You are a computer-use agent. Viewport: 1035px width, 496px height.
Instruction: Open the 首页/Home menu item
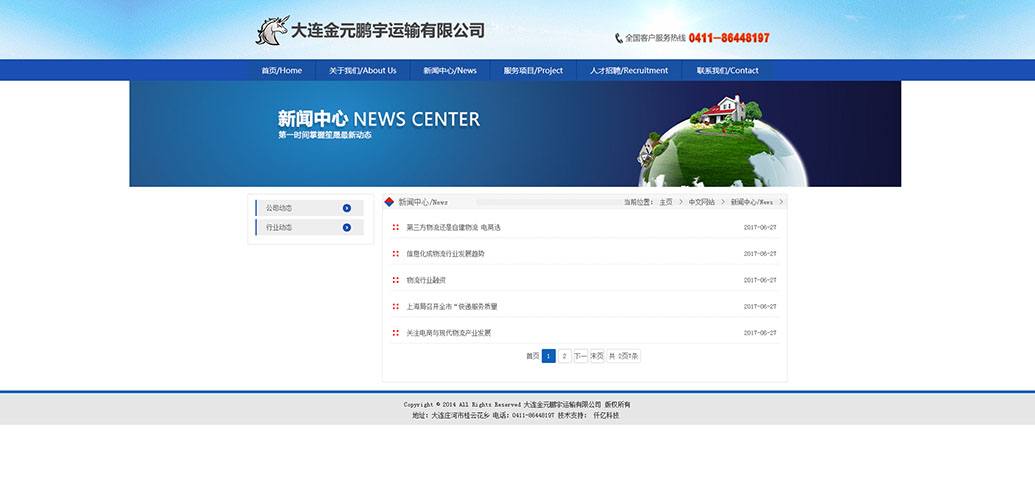click(281, 71)
